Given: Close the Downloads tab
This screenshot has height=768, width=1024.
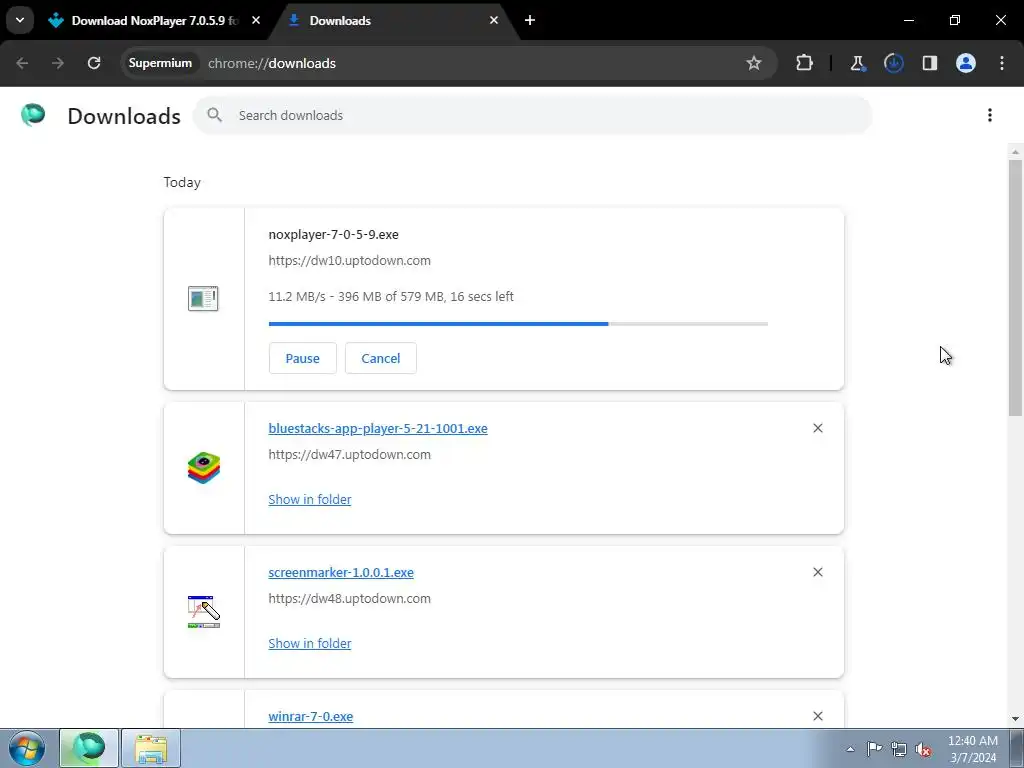Looking at the screenshot, I should point(494,21).
